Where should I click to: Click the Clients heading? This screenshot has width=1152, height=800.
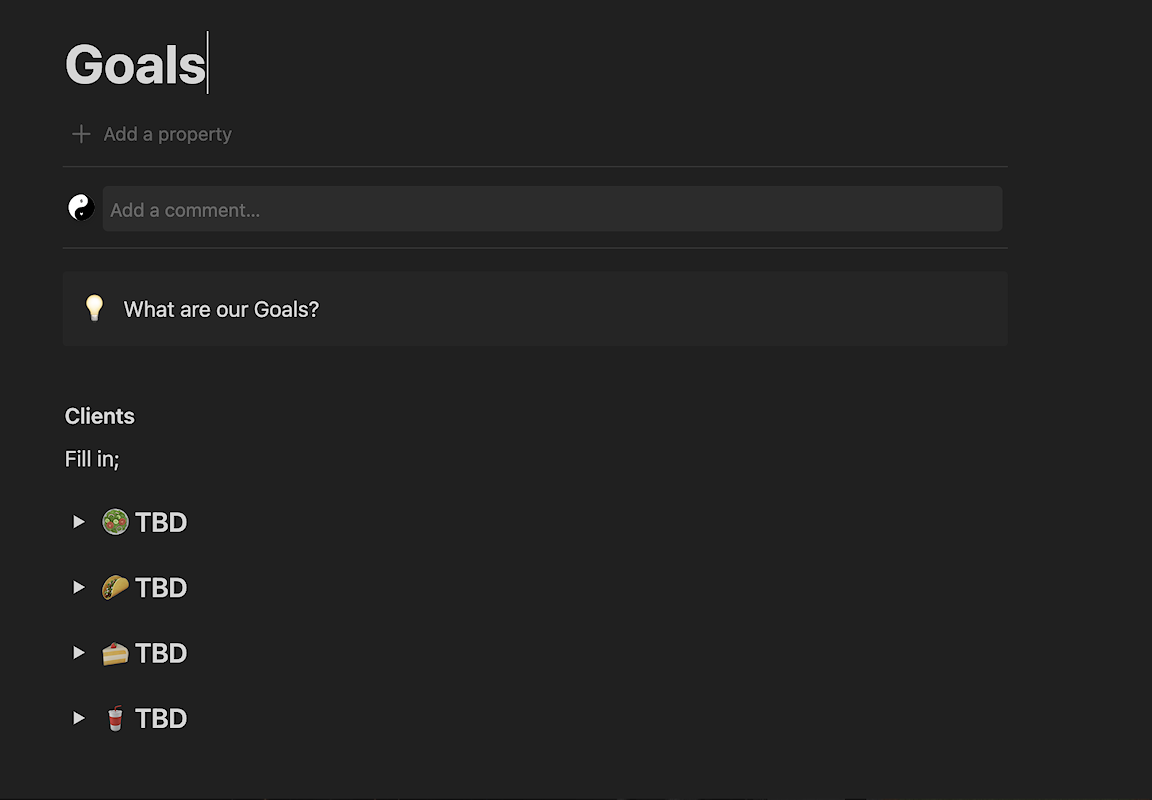[100, 416]
